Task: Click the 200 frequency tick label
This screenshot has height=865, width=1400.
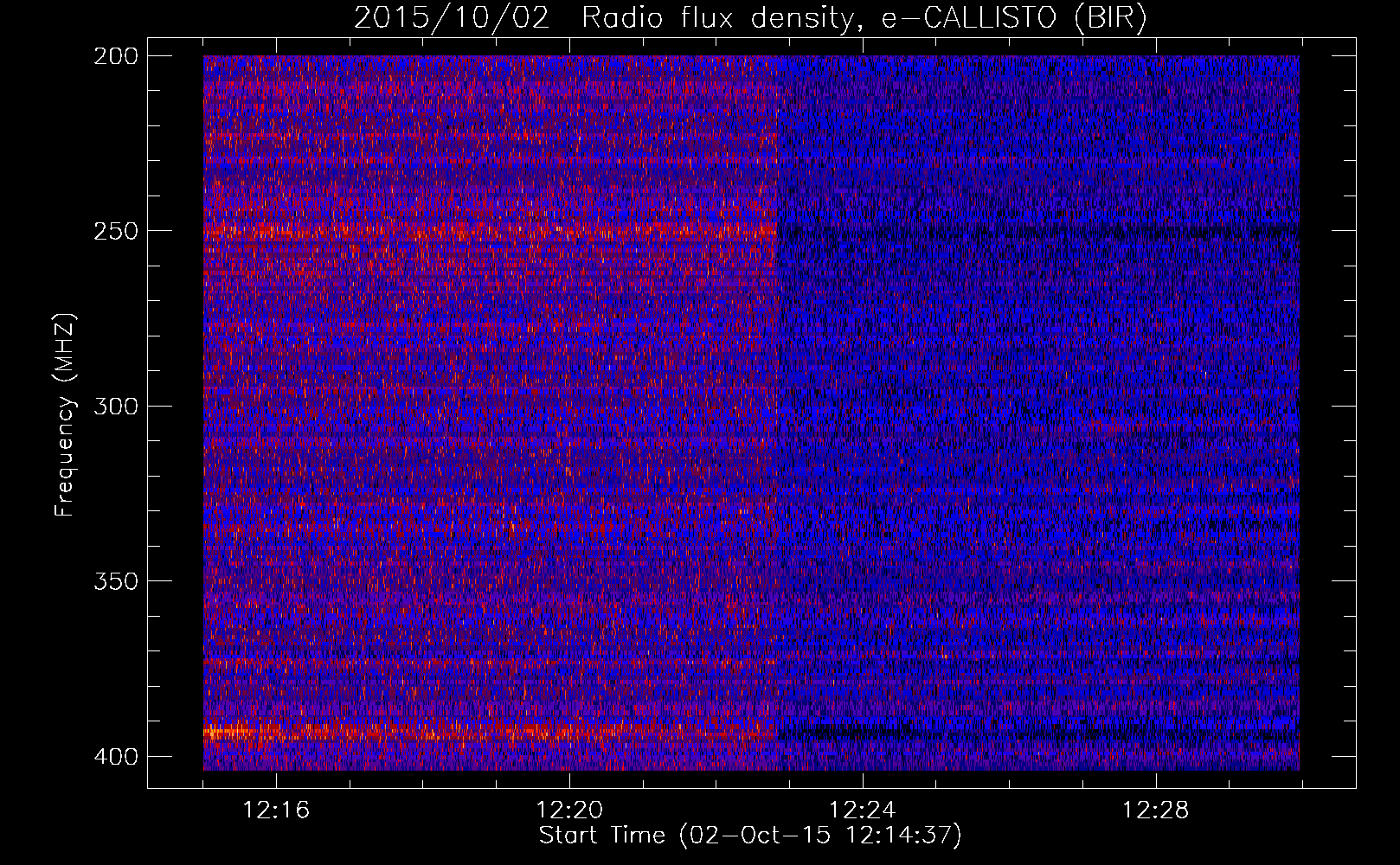Action: [115, 56]
